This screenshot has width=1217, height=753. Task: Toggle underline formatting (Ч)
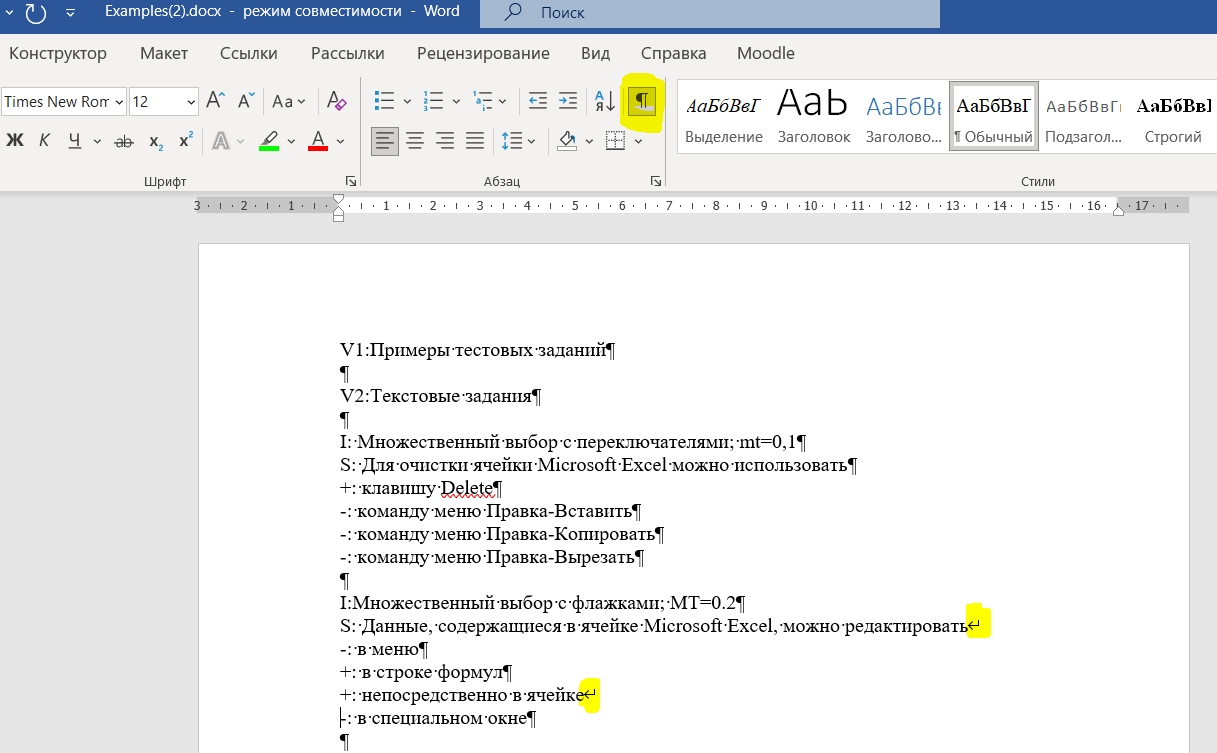(74, 141)
